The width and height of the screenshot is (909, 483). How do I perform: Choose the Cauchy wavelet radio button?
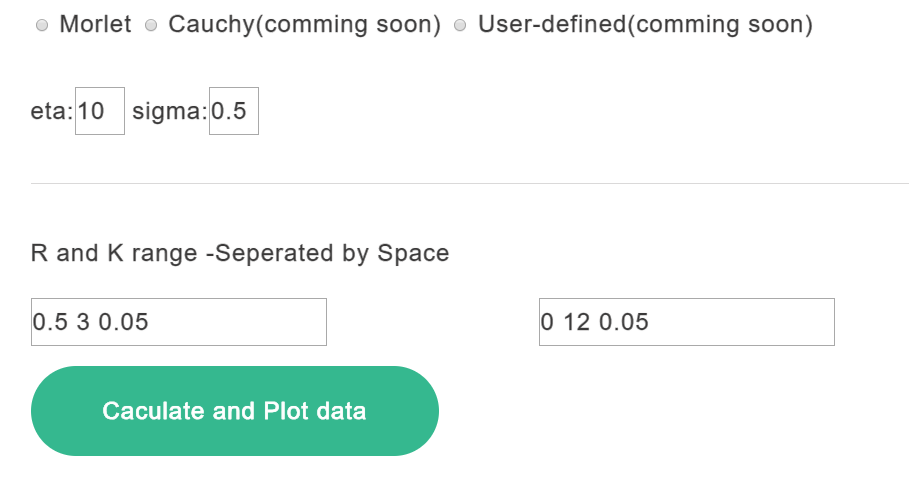click(151, 26)
